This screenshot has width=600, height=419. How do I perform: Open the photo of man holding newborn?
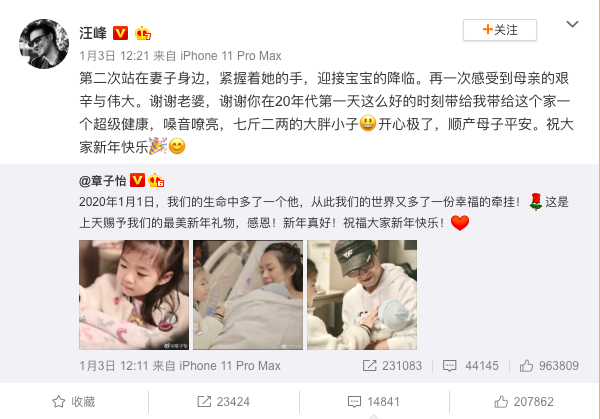coord(362,295)
